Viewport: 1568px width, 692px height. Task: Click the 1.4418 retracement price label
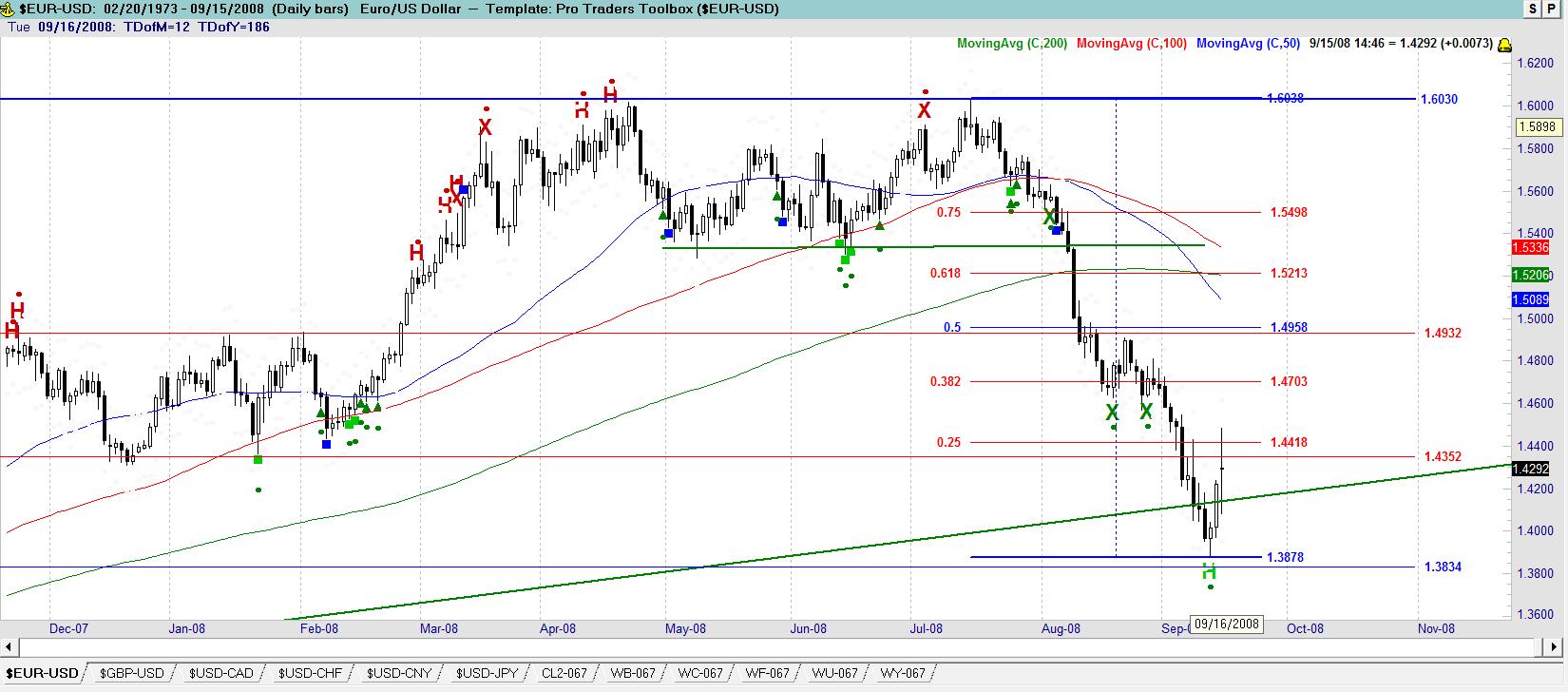point(1289,442)
